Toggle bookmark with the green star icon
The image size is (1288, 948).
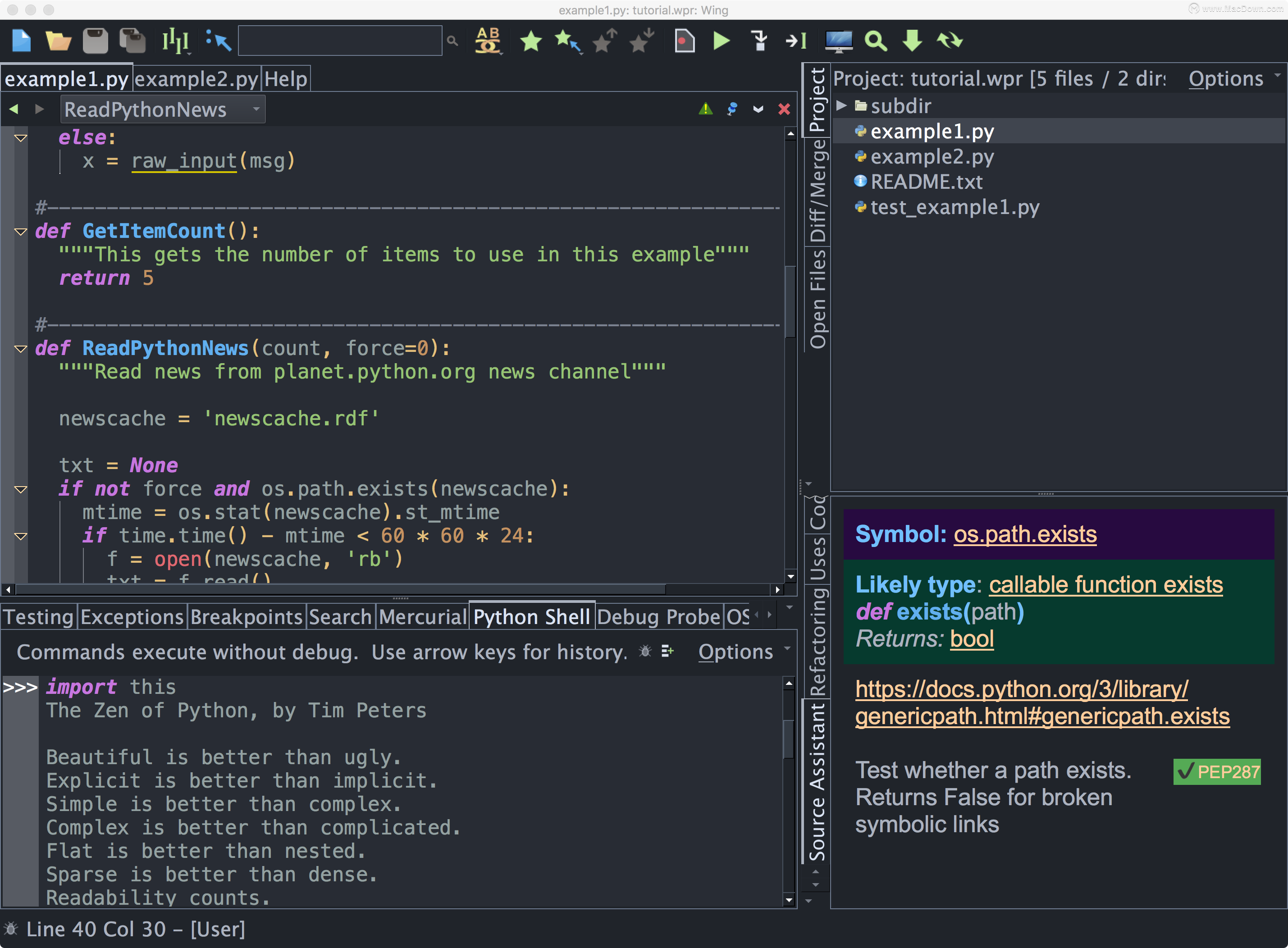pos(531,41)
